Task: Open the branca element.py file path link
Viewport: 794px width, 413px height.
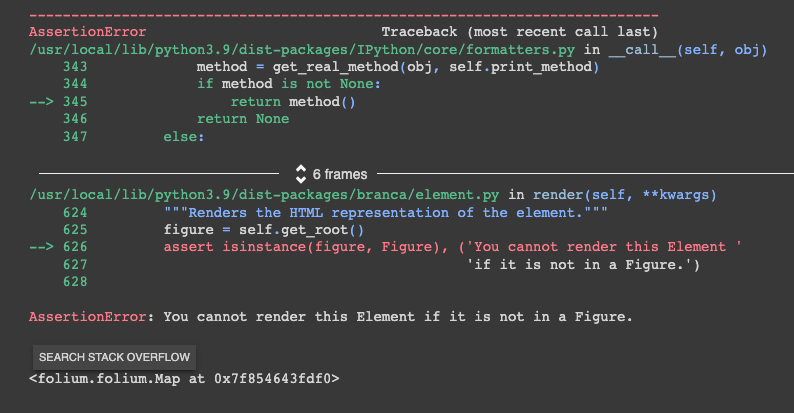Action: (x=264, y=195)
